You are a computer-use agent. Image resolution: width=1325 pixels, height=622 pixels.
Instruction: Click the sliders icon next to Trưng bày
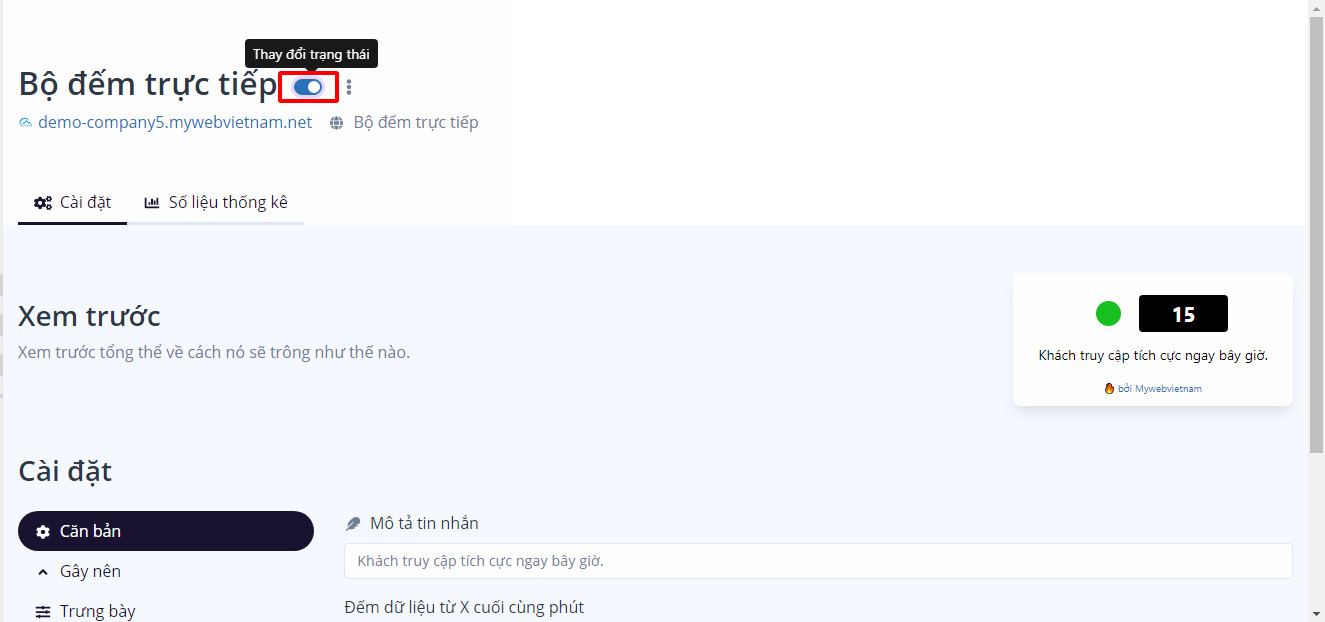43,612
